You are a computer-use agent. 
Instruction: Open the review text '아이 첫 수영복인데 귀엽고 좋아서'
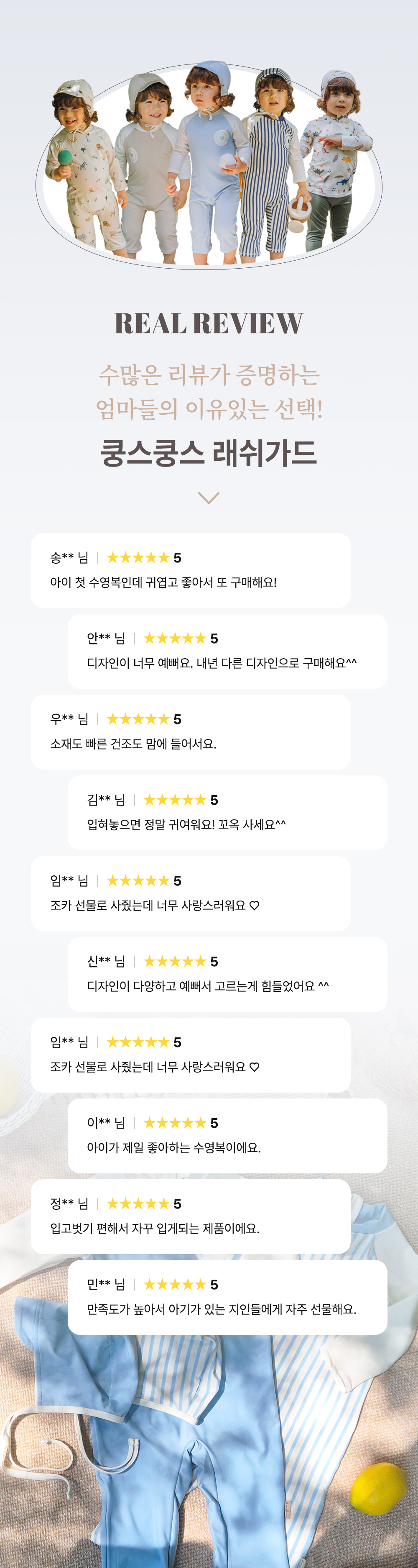tap(163, 583)
